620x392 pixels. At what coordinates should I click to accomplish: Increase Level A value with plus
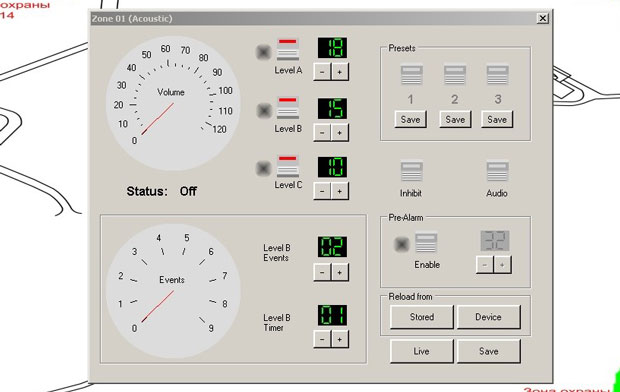(340, 72)
